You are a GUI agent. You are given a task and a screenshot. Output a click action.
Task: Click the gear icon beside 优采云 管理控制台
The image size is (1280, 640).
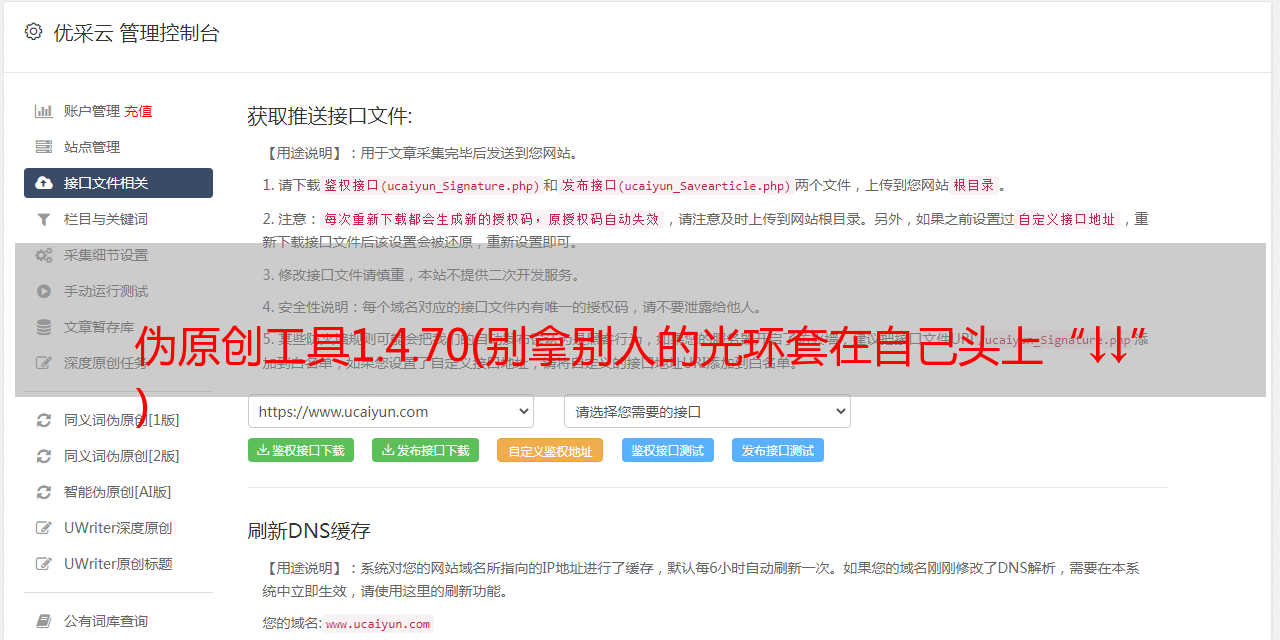coord(33,32)
